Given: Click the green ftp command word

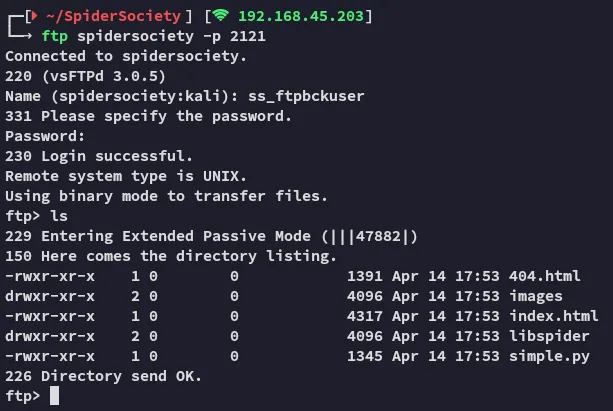Looking at the screenshot, I should tap(55, 36).
